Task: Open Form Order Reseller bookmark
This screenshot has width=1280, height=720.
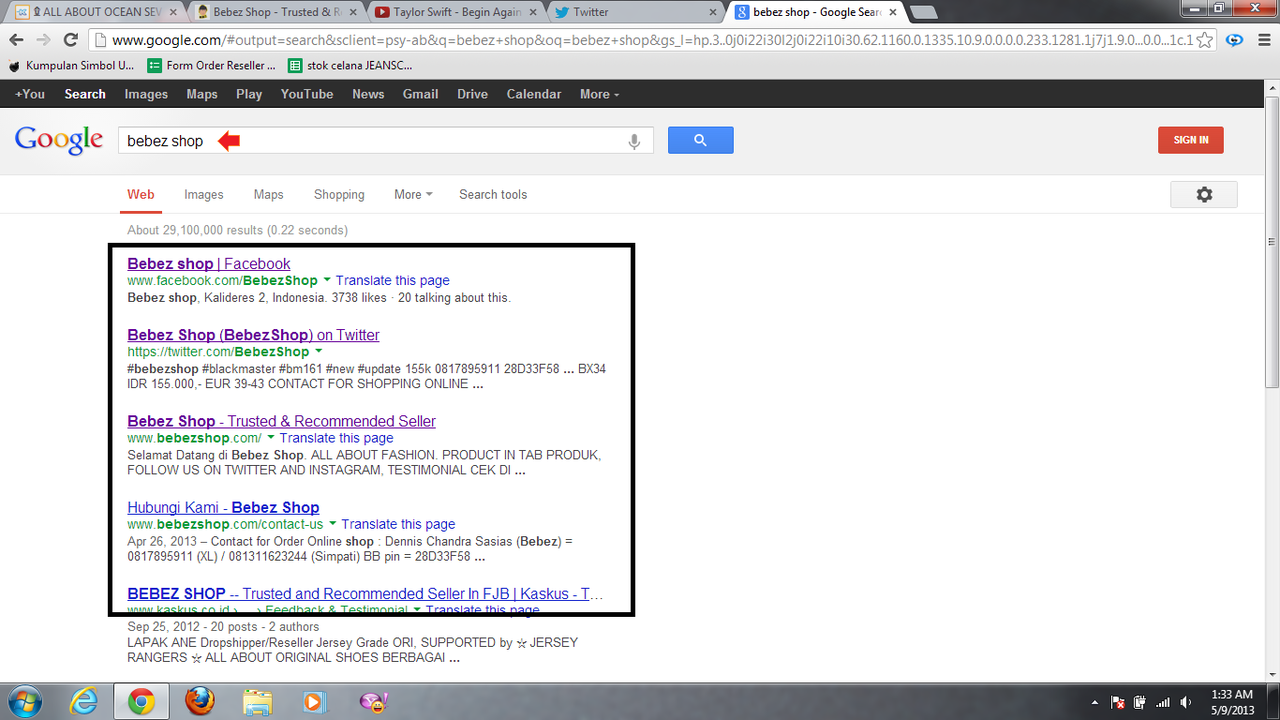Action: [211, 65]
